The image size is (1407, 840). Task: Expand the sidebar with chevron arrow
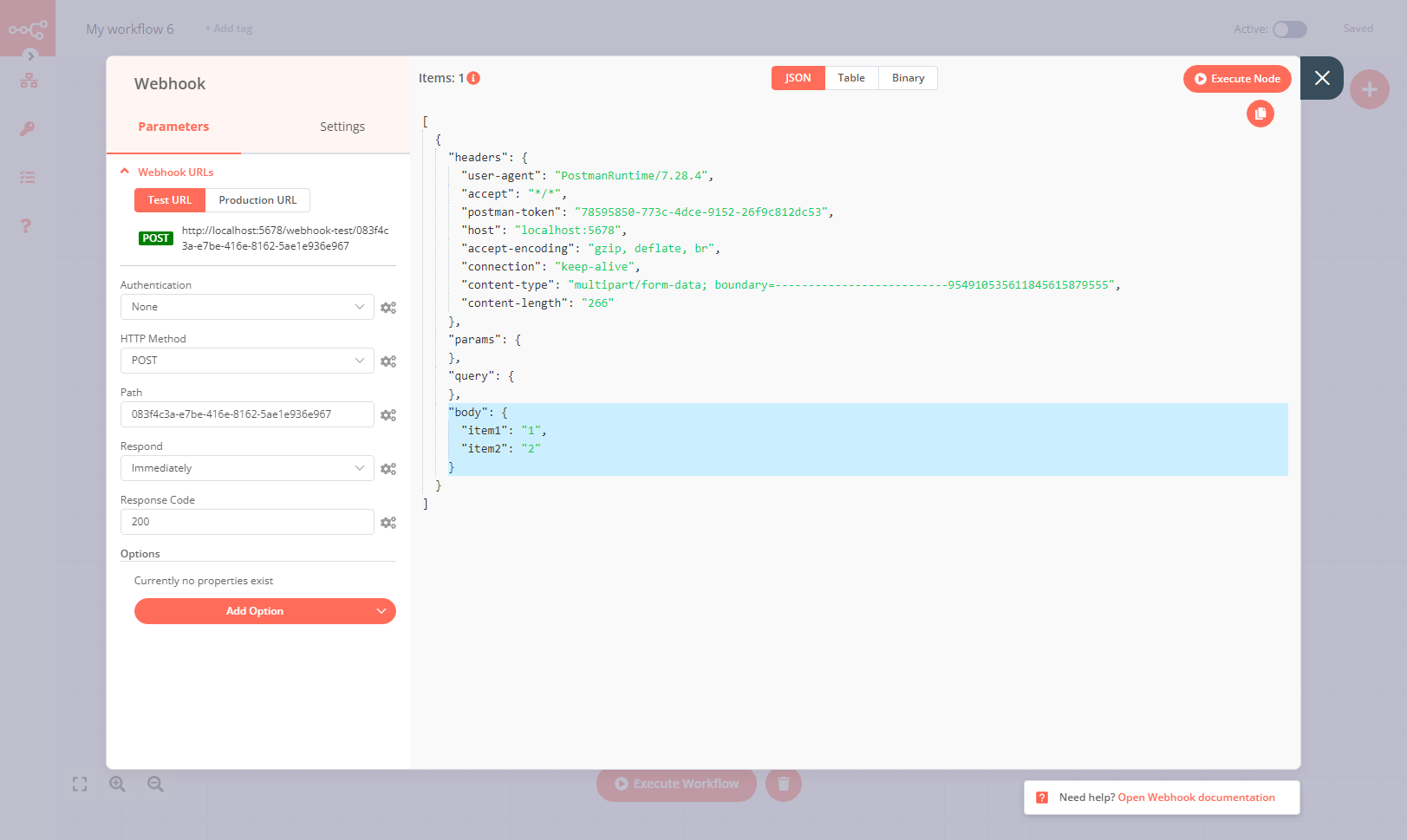31,56
